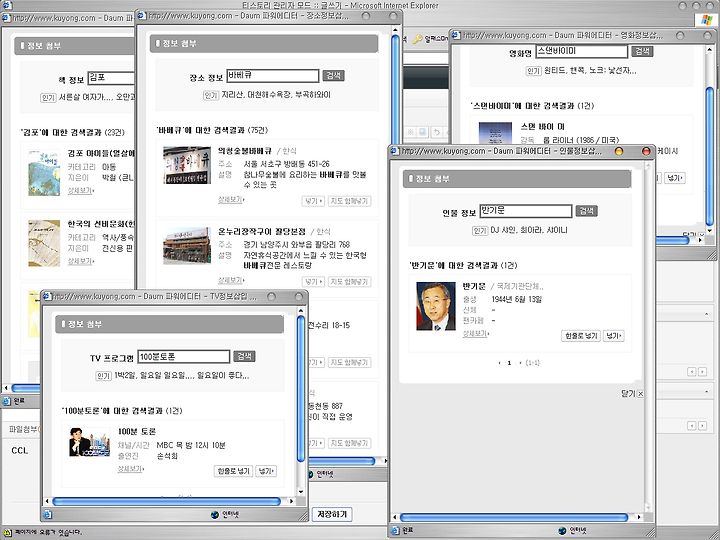Open 상세보기 link for 100분 토론
Image resolution: width=720 pixels, height=540 pixels.
click(131, 469)
